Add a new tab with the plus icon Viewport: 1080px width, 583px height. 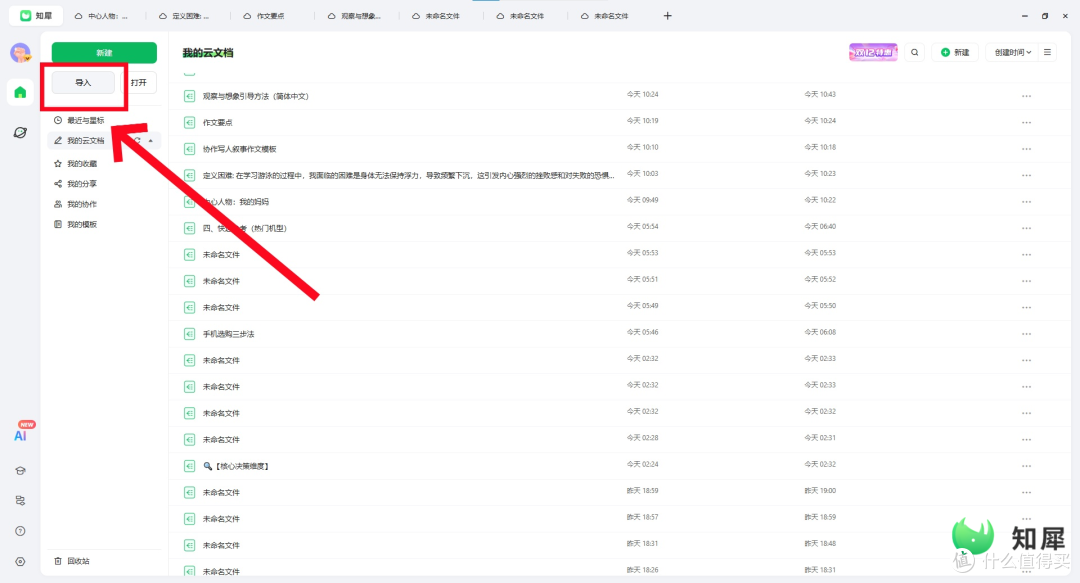coord(668,16)
